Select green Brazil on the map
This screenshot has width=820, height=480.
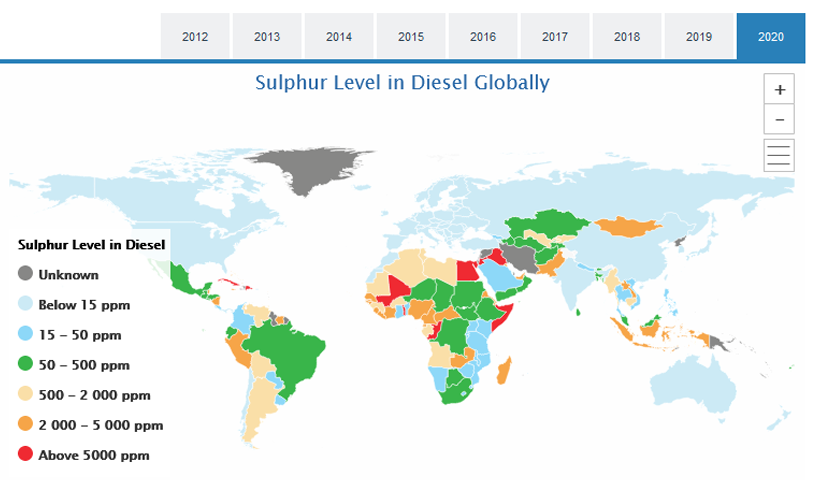click(x=288, y=353)
